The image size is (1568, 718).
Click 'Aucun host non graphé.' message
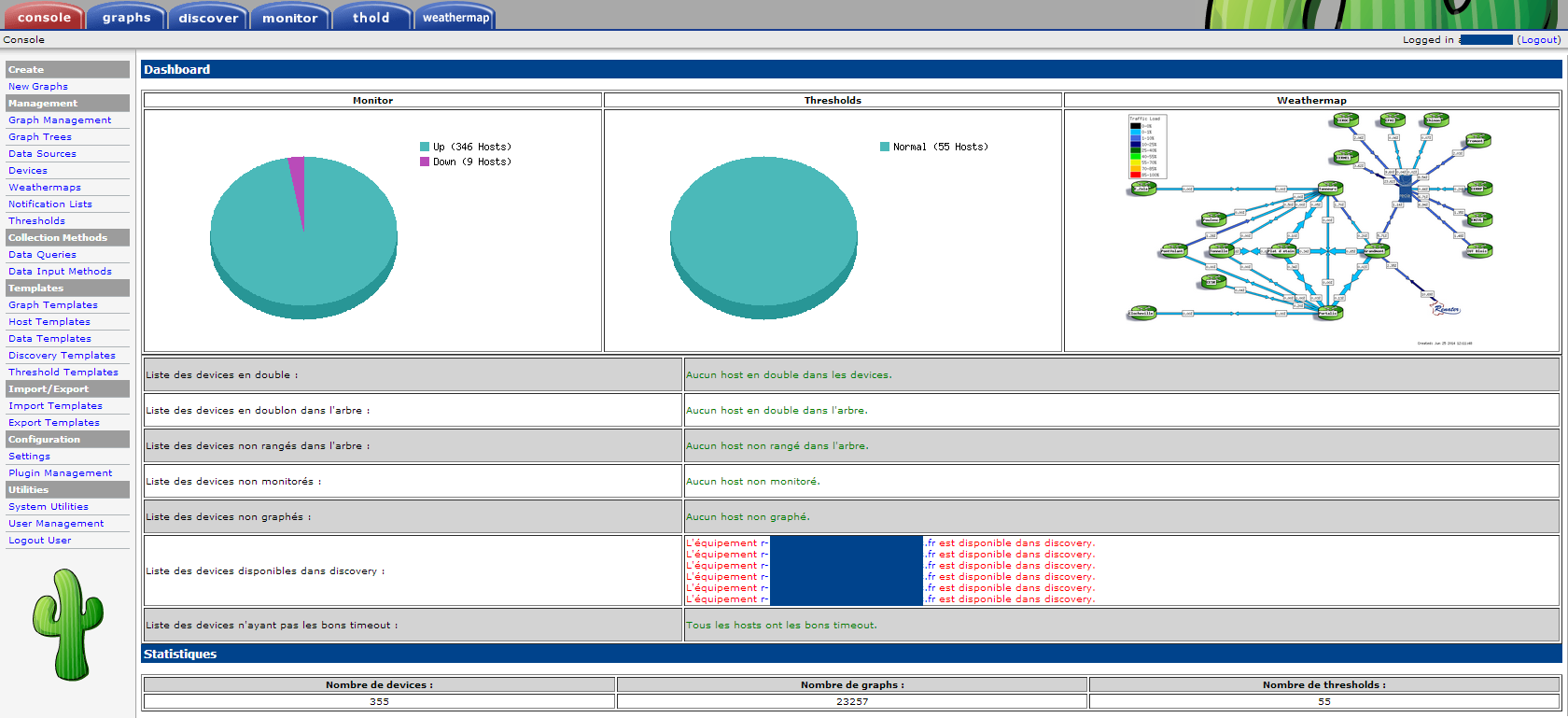point(748,516)
